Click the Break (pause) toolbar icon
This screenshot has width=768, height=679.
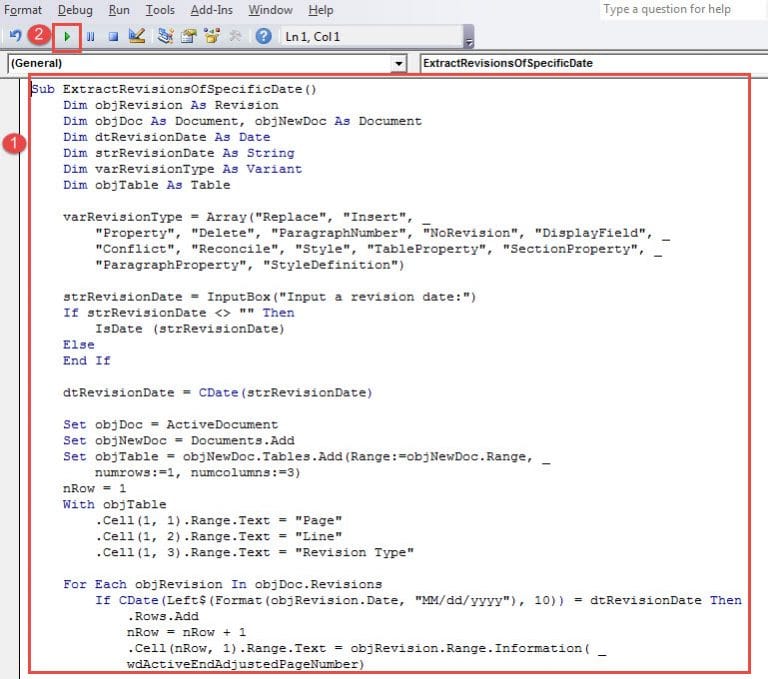click(91, 37)
